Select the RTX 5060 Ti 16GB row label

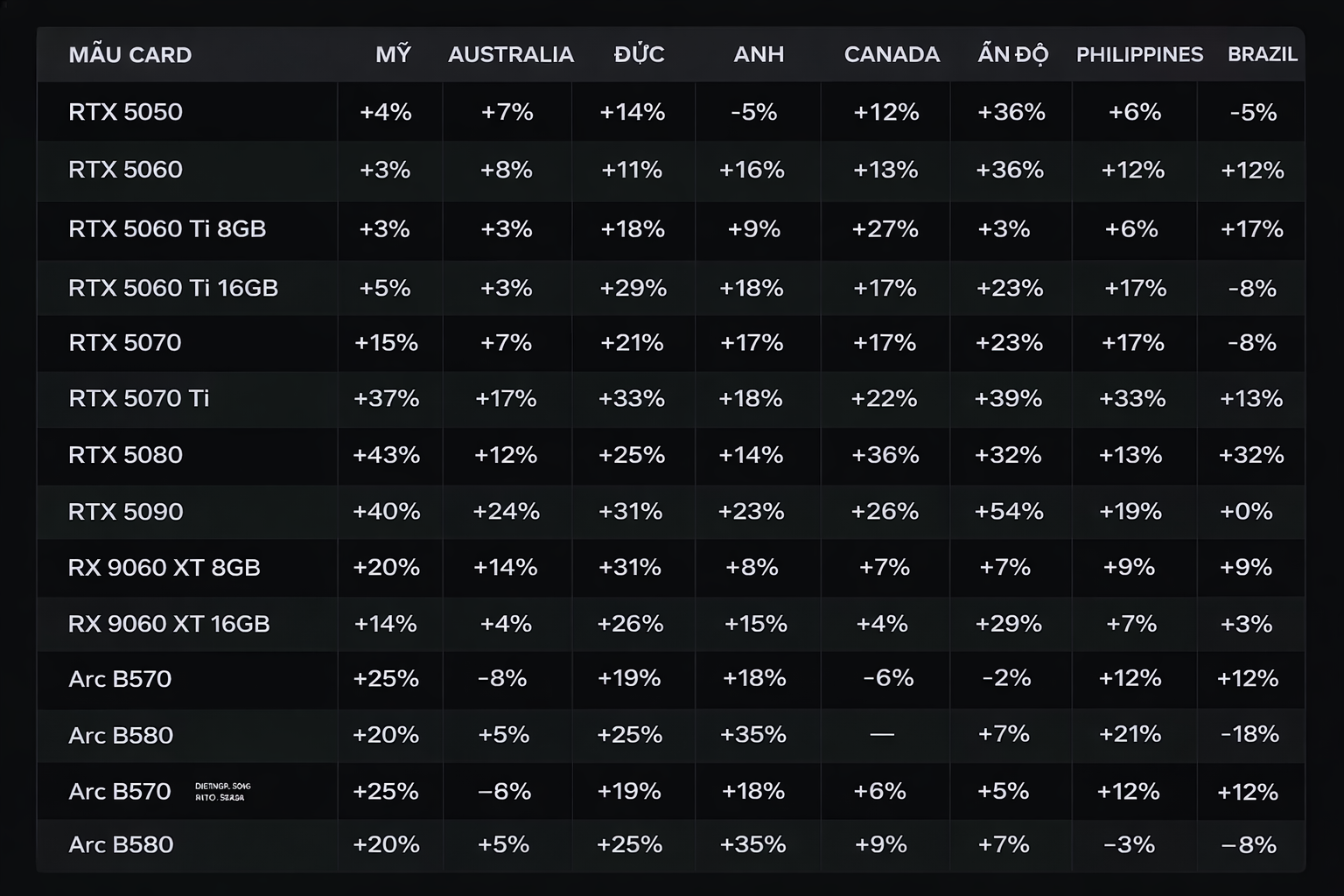click(x=172, y=288)
